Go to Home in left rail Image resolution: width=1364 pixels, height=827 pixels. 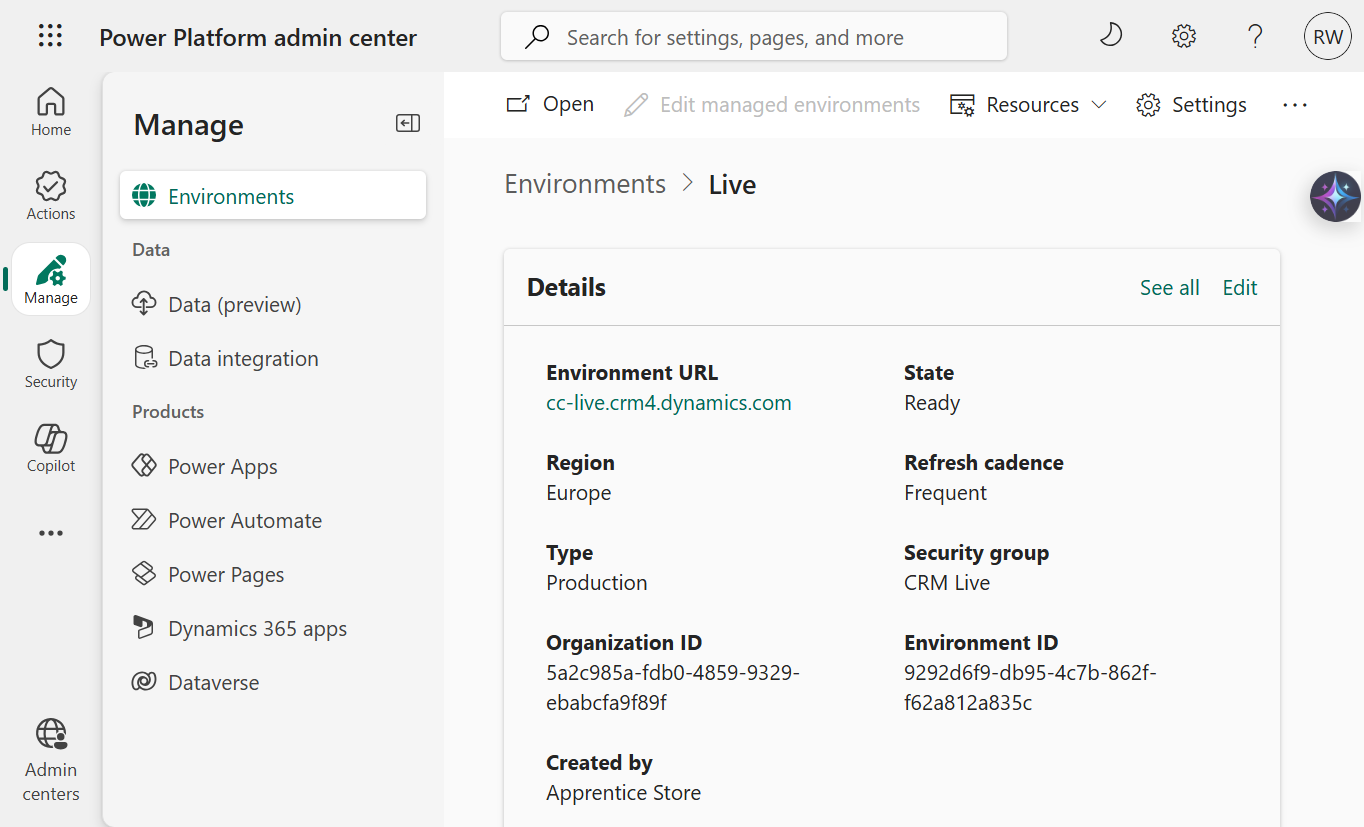[51, 111]
